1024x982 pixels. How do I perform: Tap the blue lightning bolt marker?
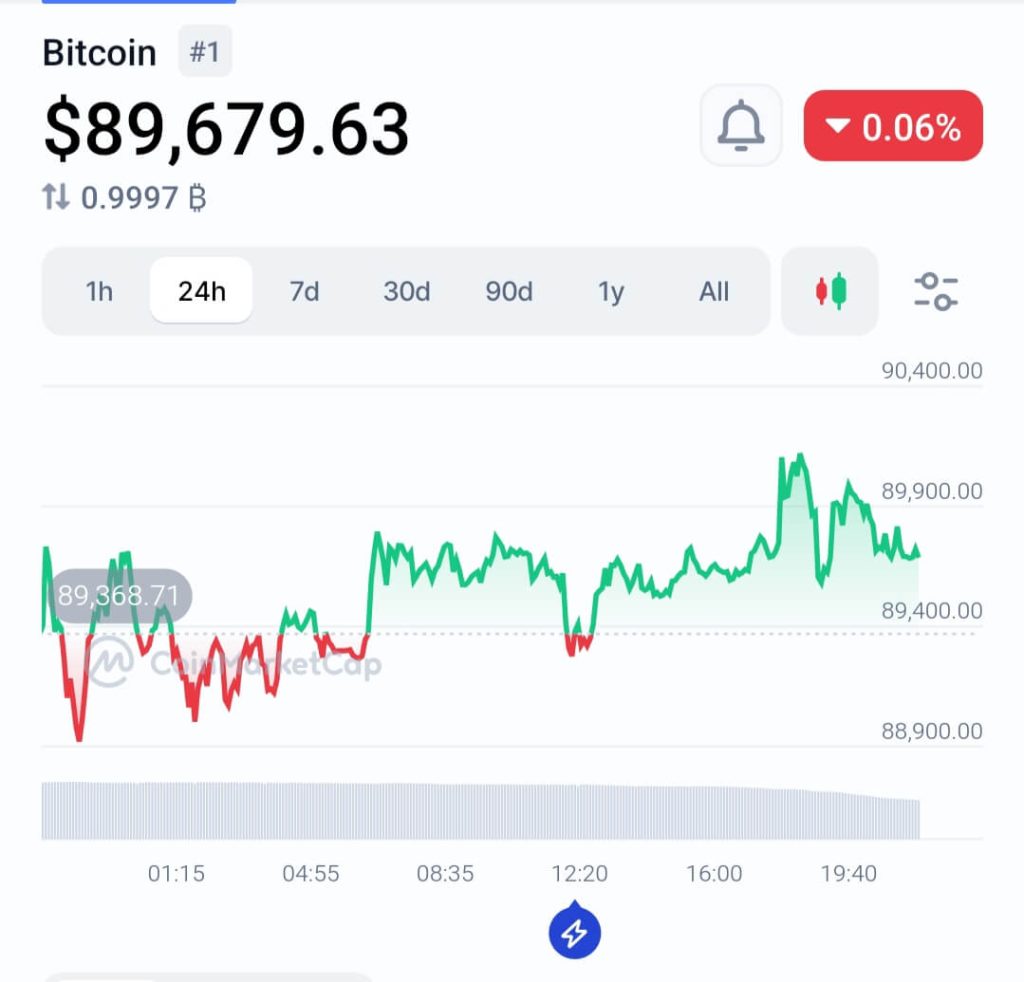[575, 931]
